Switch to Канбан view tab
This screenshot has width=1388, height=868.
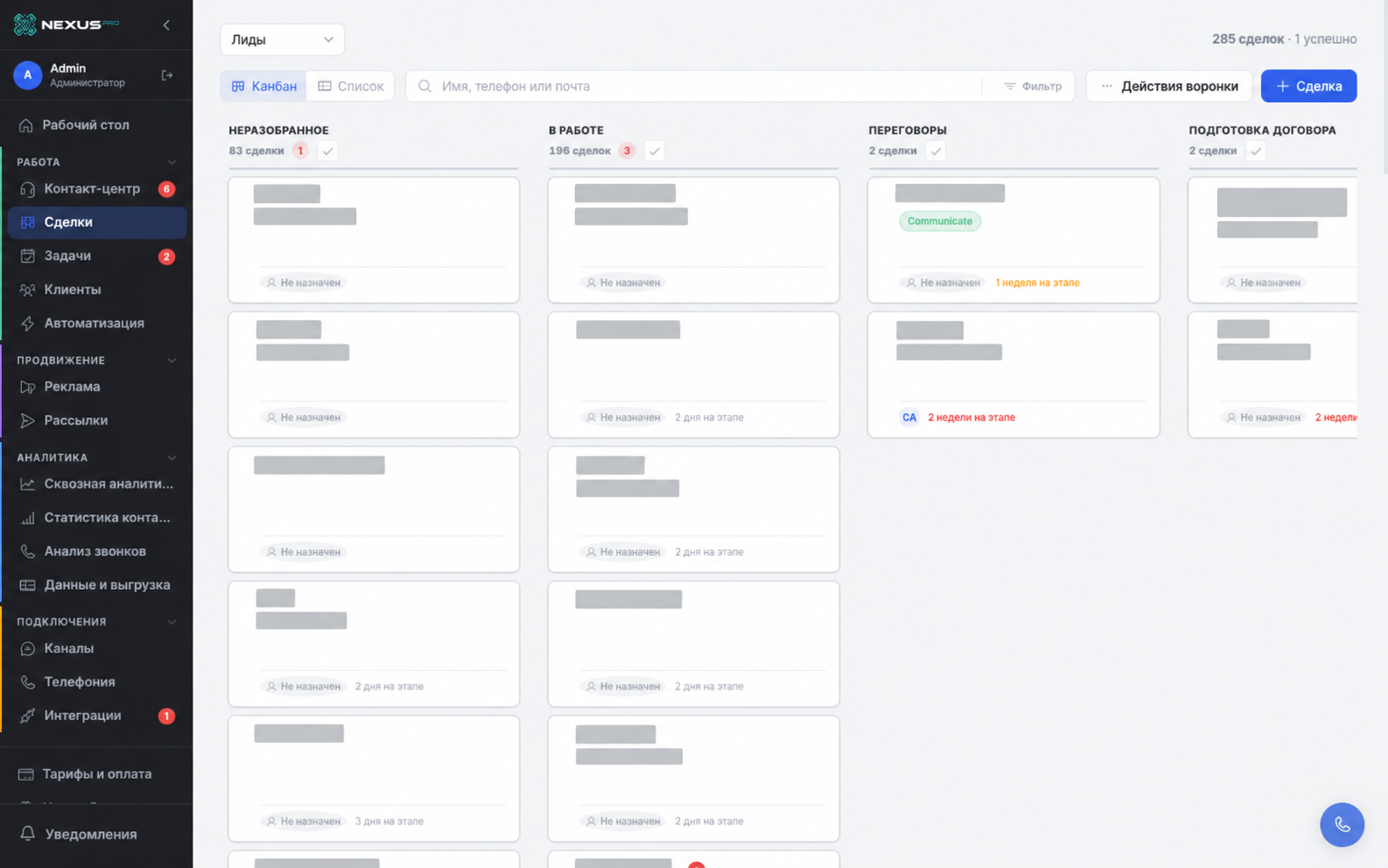pos(263,86)
